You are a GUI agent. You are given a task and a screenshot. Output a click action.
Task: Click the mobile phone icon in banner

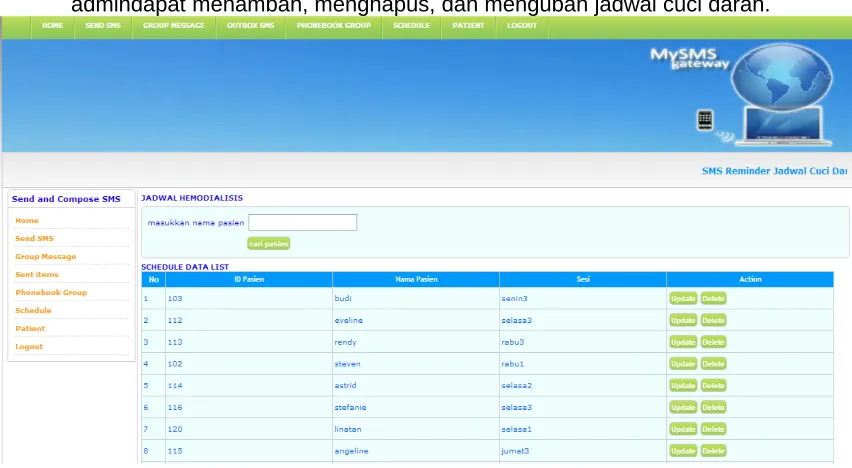[705, 120]
